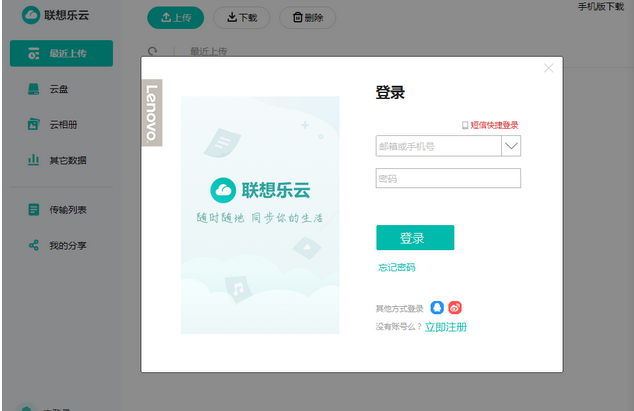The width and height of the screenshot is (634, 411).
Task: Click the 立即注册 register link
Action: pos(446,327)
